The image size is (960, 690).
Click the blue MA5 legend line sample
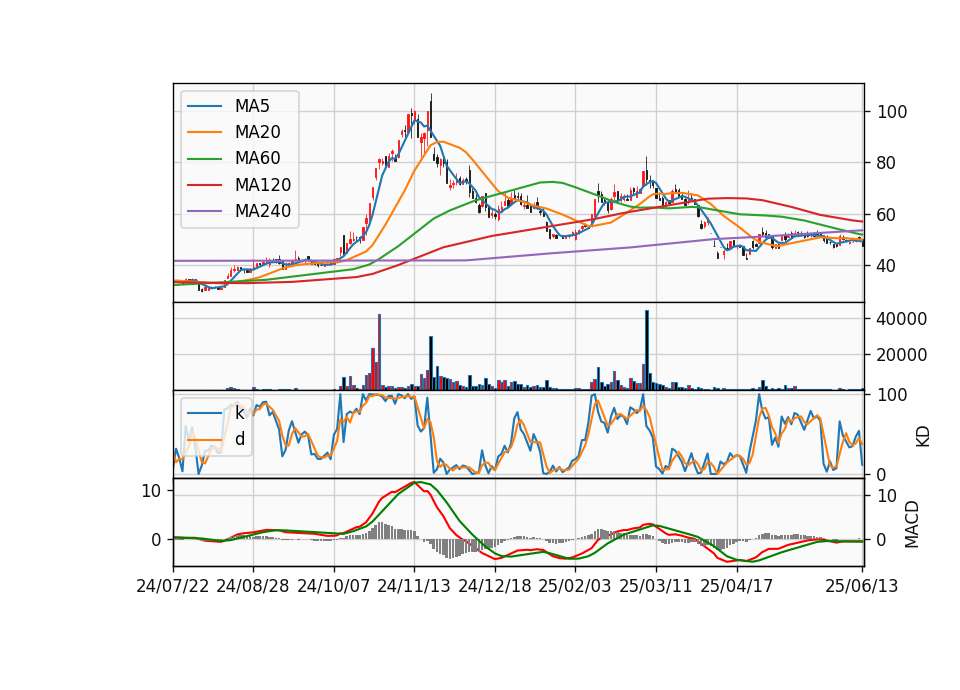point(204,106)
